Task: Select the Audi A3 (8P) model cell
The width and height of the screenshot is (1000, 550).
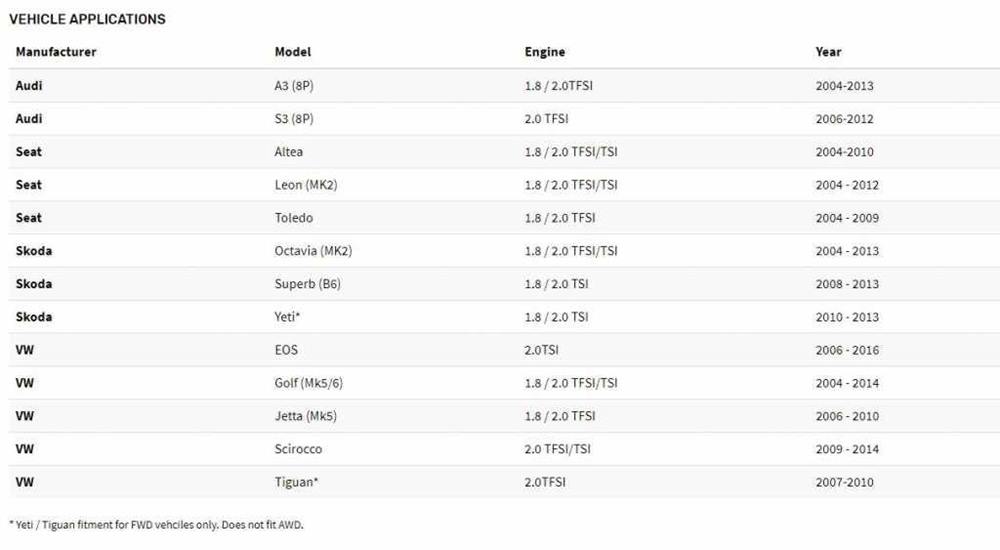Action: coord(293,85)
